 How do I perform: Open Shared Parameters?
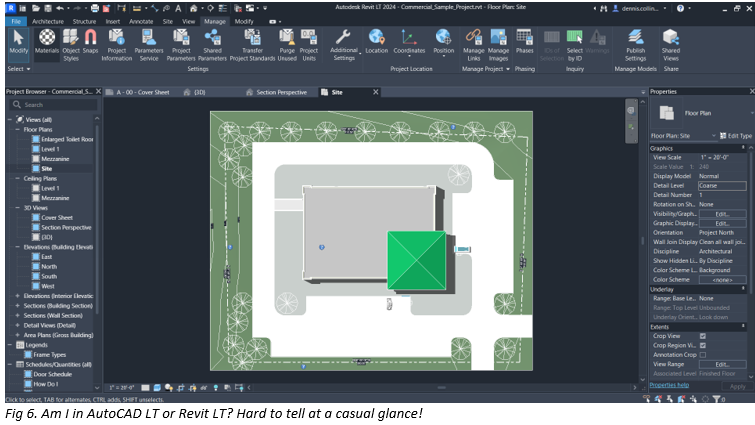pos(212,45)
